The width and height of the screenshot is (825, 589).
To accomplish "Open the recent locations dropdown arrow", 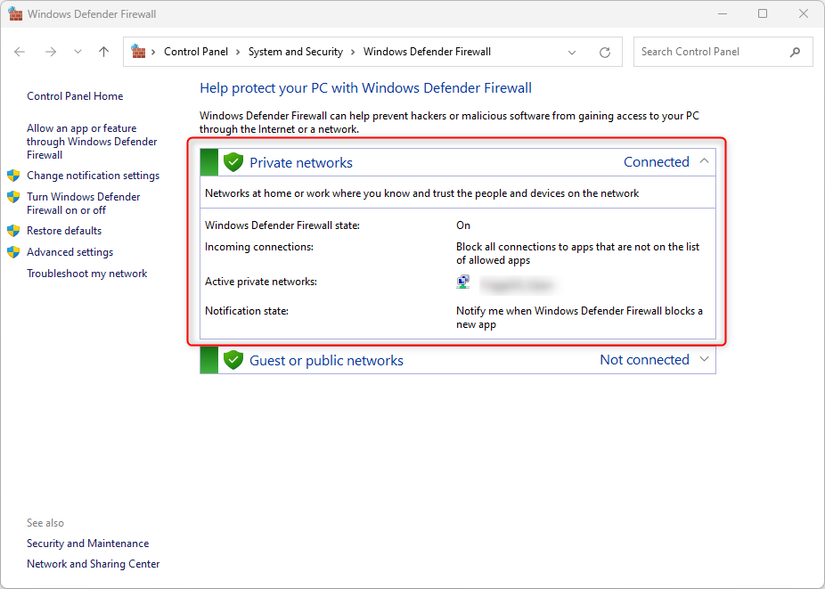I will click(x=78, y=52).
